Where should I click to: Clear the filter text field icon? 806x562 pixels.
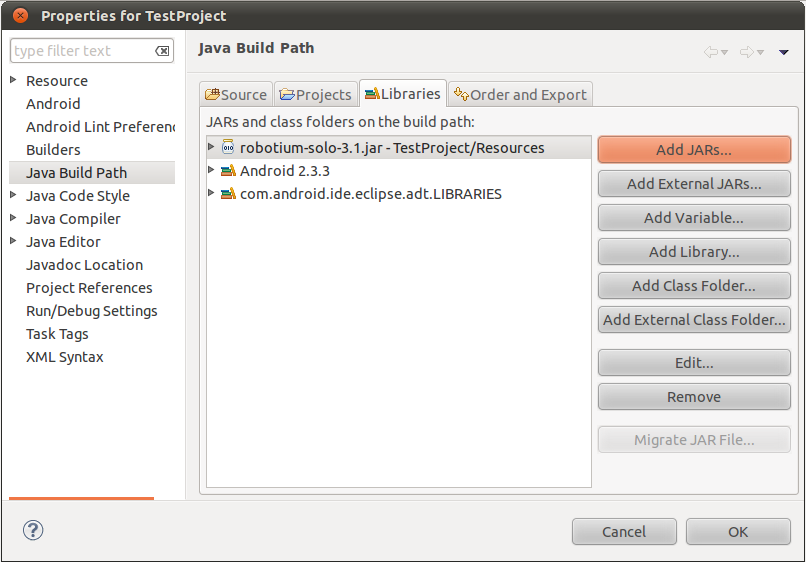(x=162, y=51)
